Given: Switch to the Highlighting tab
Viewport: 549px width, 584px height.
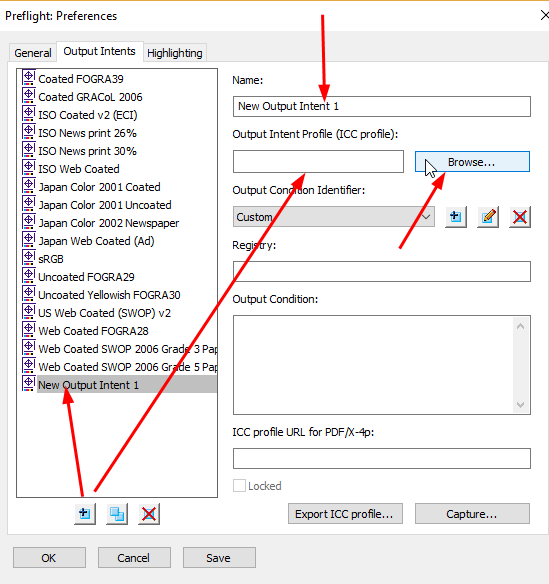Looking at the screenshot, I should click(175, 53).
